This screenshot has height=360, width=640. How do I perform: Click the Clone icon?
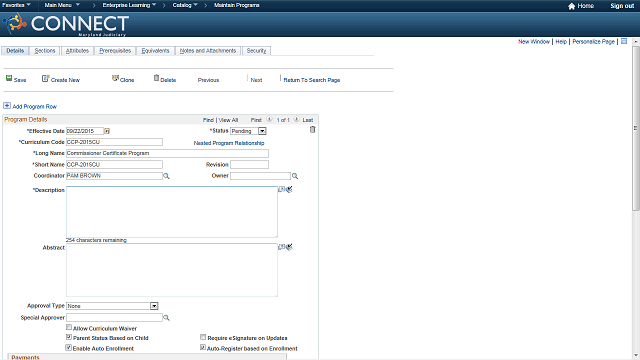click(116, 78)
